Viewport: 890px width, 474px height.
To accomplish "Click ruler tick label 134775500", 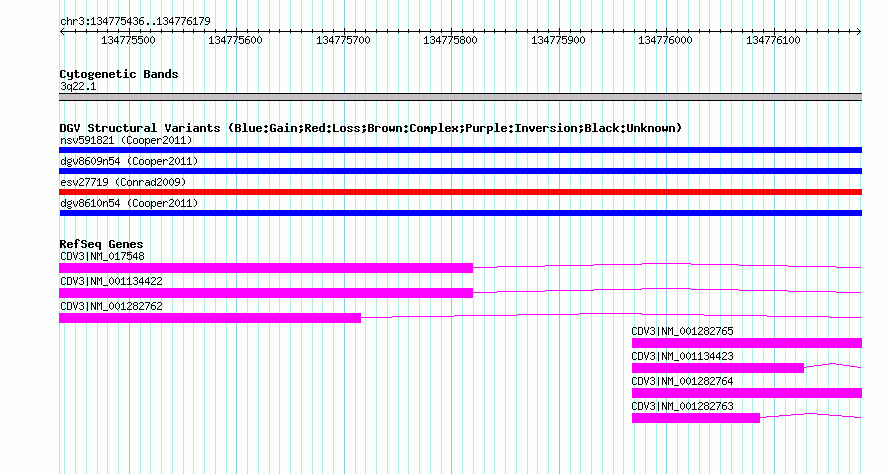I will click(128, 40).
